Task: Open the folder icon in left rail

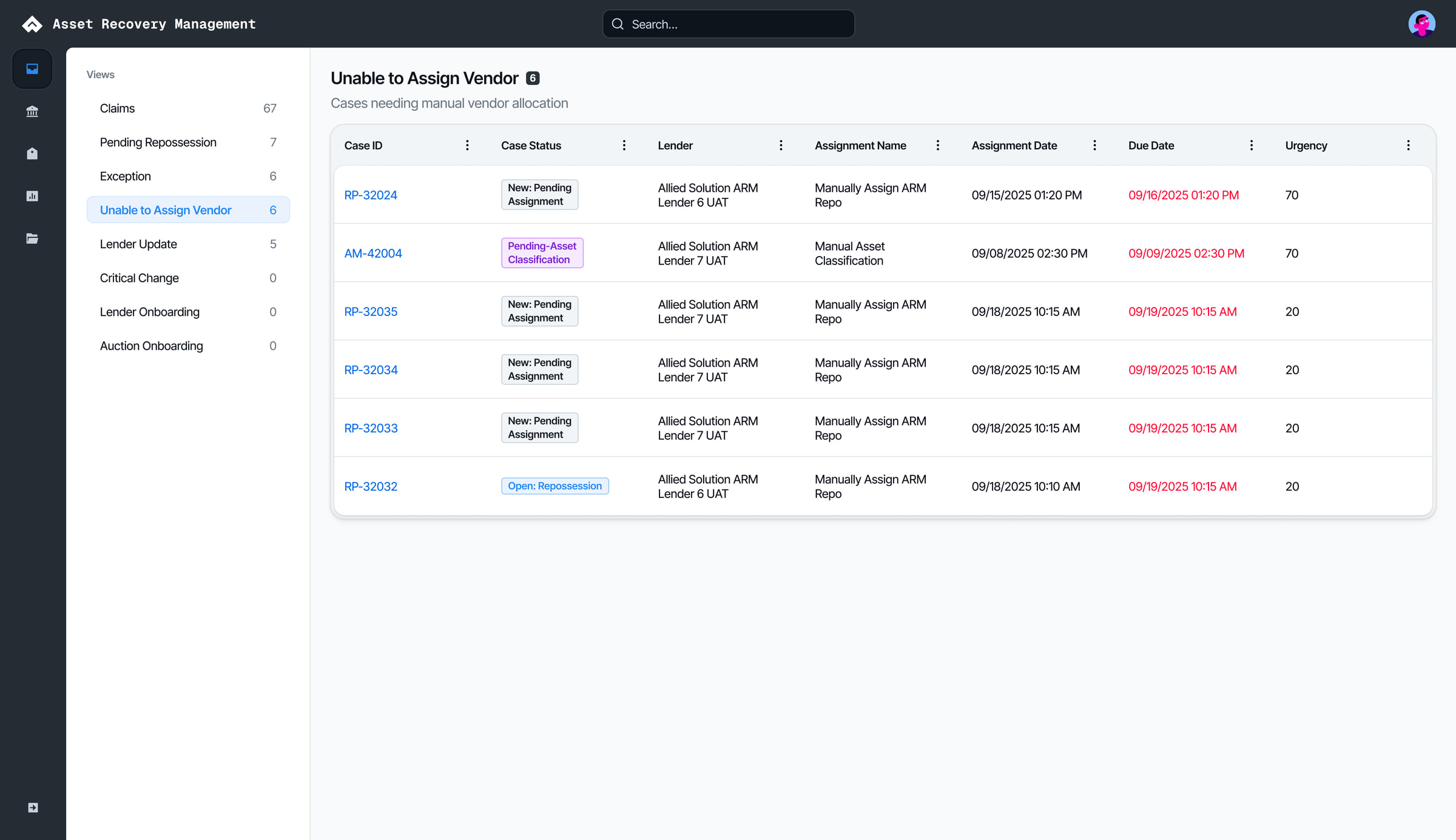Action: (x=32, y=238)
